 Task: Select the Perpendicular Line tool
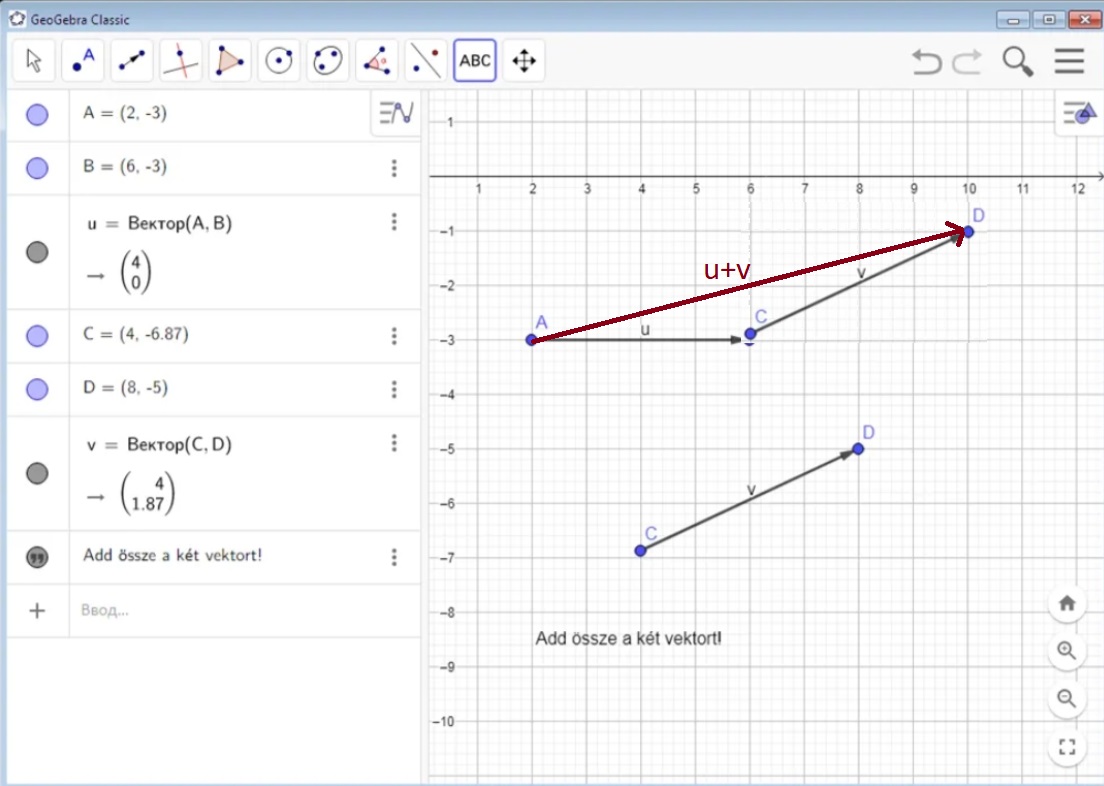181,61
